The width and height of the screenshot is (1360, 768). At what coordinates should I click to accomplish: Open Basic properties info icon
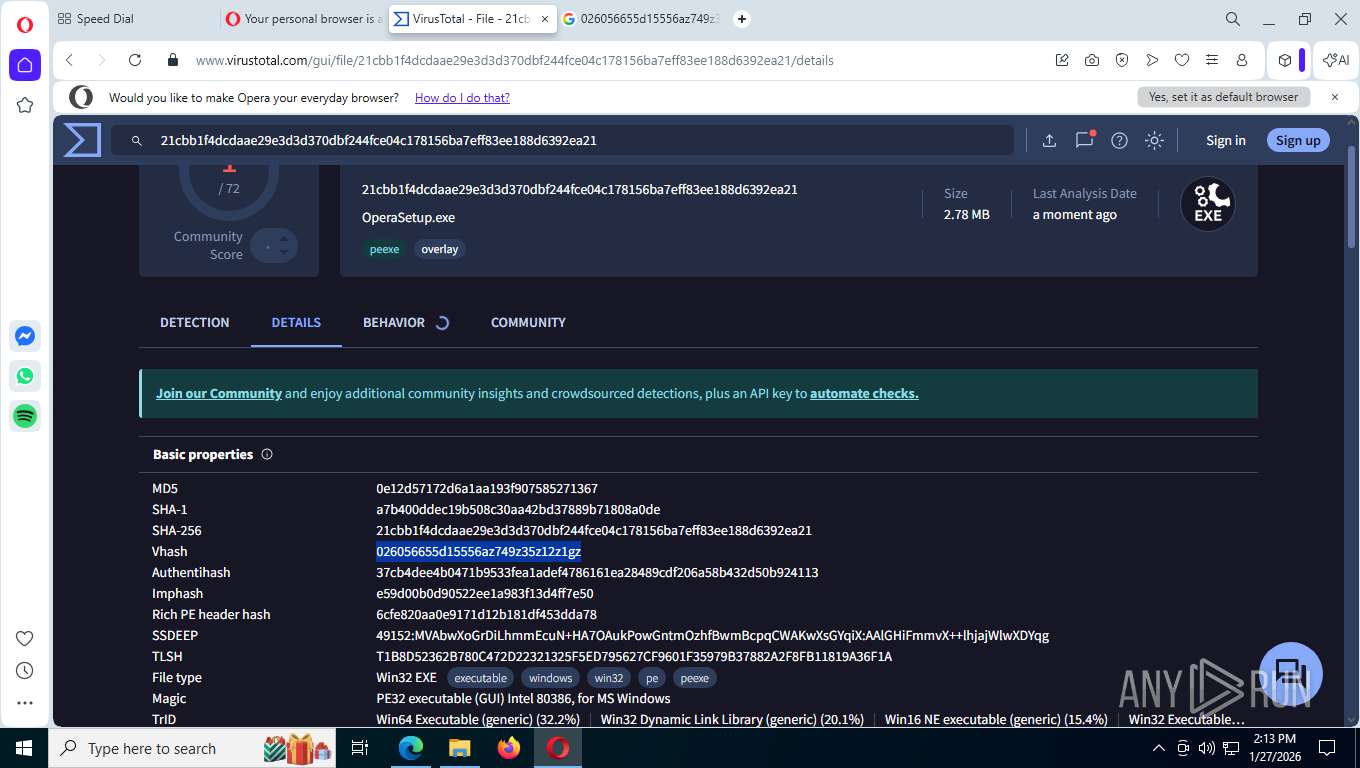(267, 454)
